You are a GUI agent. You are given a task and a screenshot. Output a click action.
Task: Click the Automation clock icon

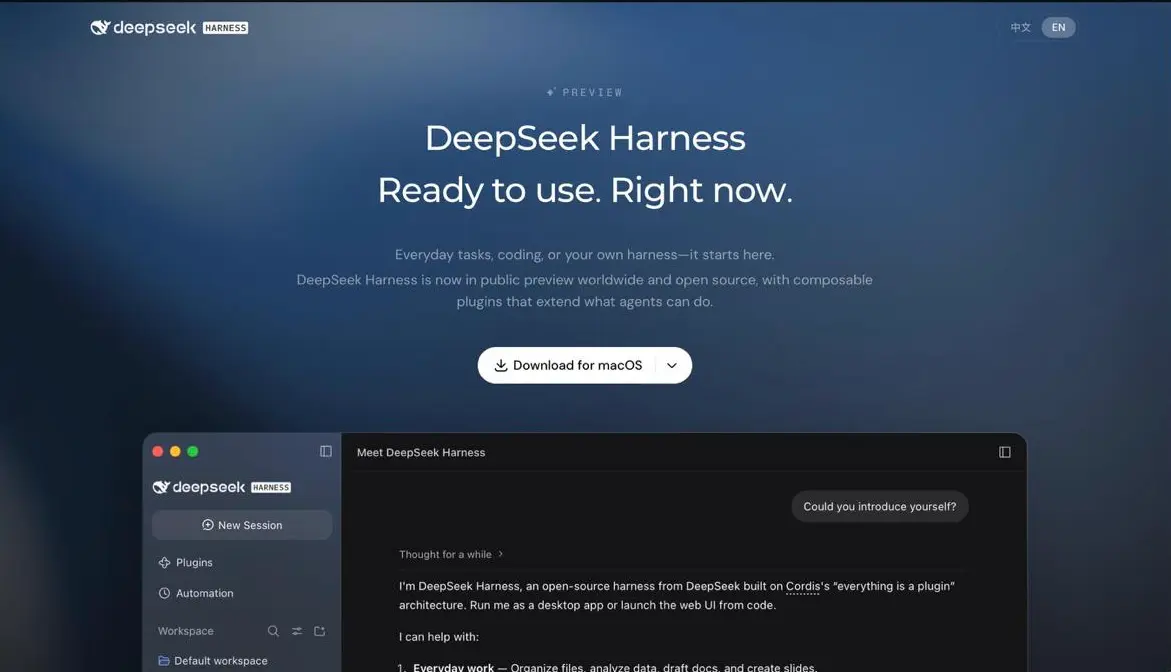pos(164,593)
